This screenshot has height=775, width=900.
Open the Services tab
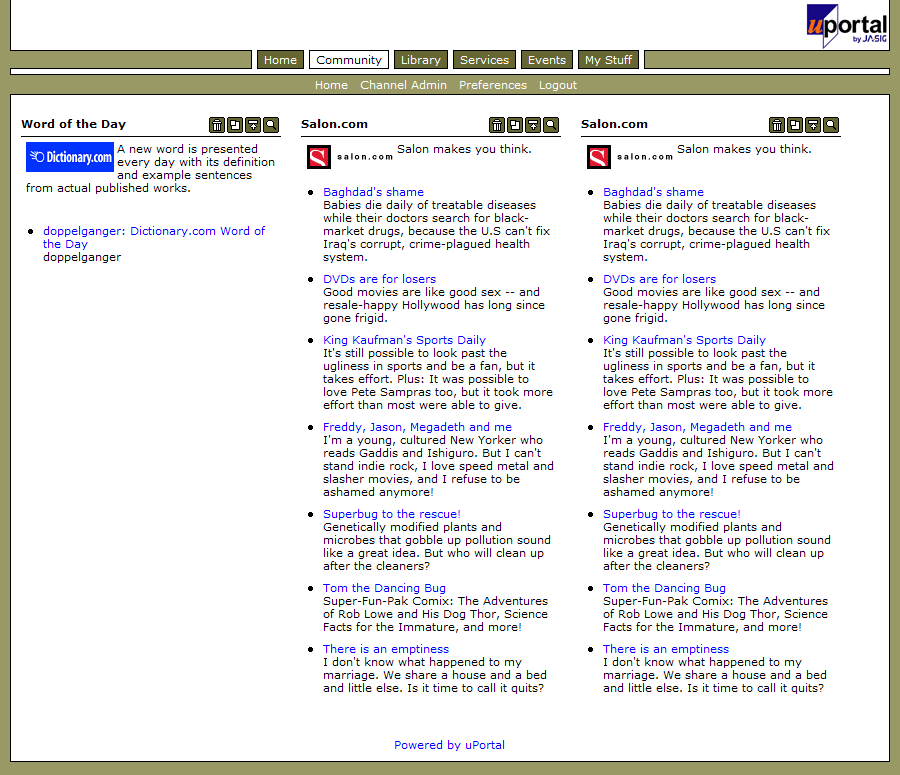[x=484, y=60]
